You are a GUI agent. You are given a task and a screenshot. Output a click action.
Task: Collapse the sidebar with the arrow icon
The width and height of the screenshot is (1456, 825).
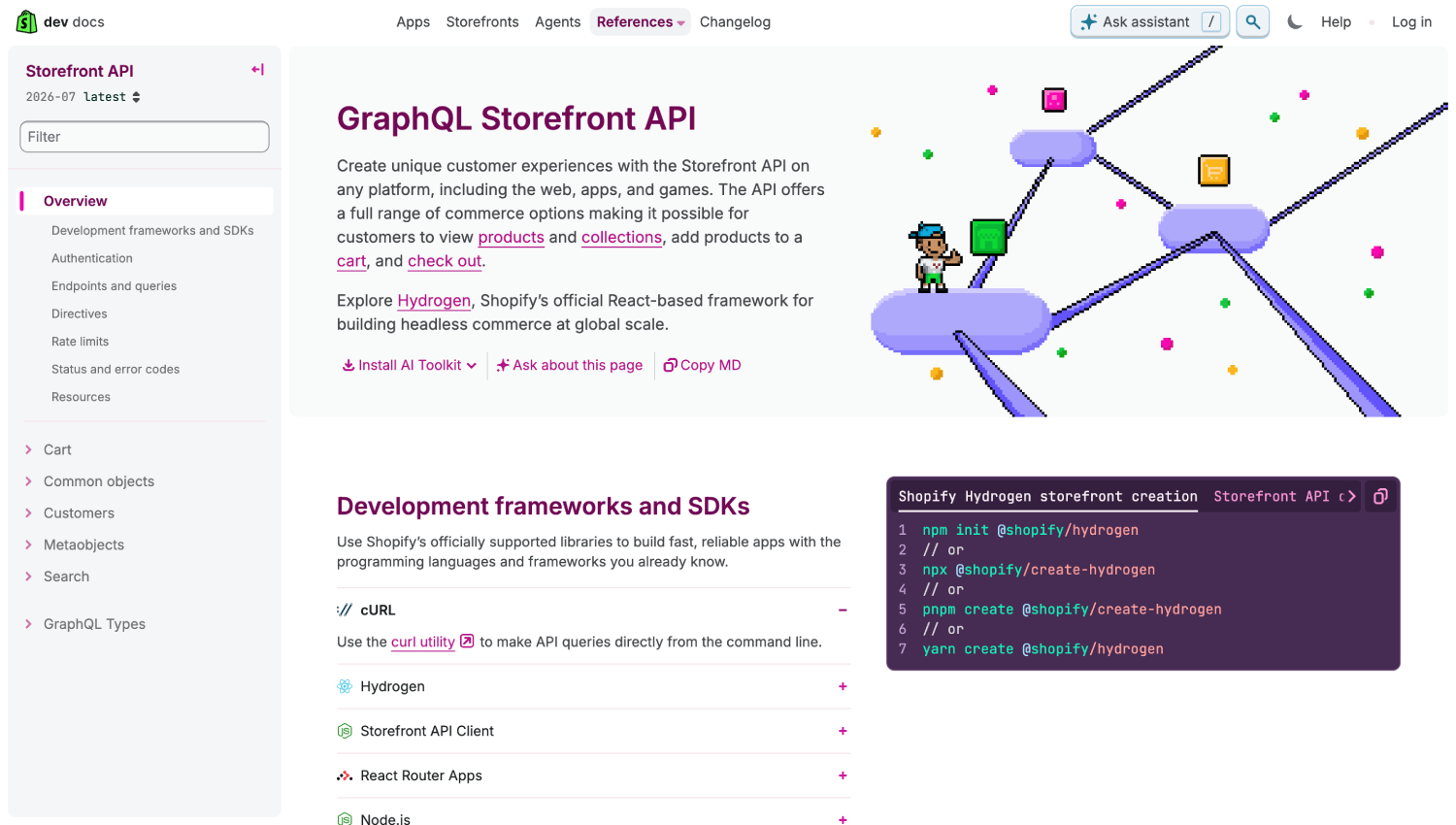[x=257, y=70]
